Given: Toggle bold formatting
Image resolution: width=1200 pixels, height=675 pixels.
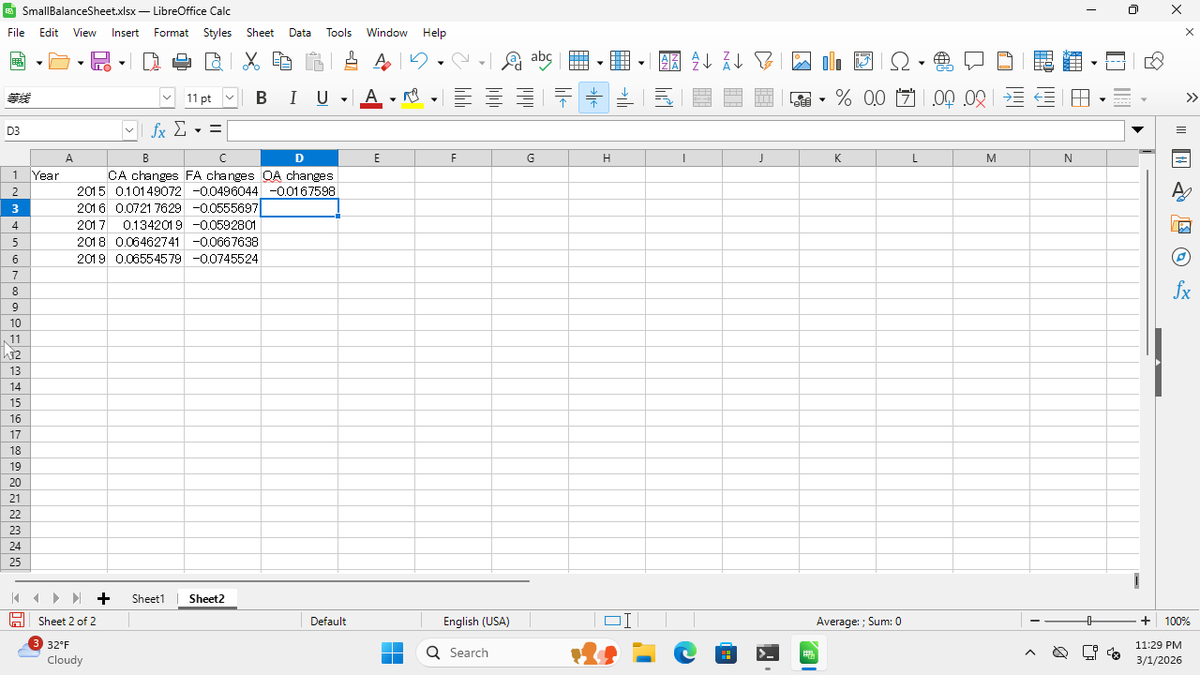Looking at the screenshot, I should (x=261, y=97).
